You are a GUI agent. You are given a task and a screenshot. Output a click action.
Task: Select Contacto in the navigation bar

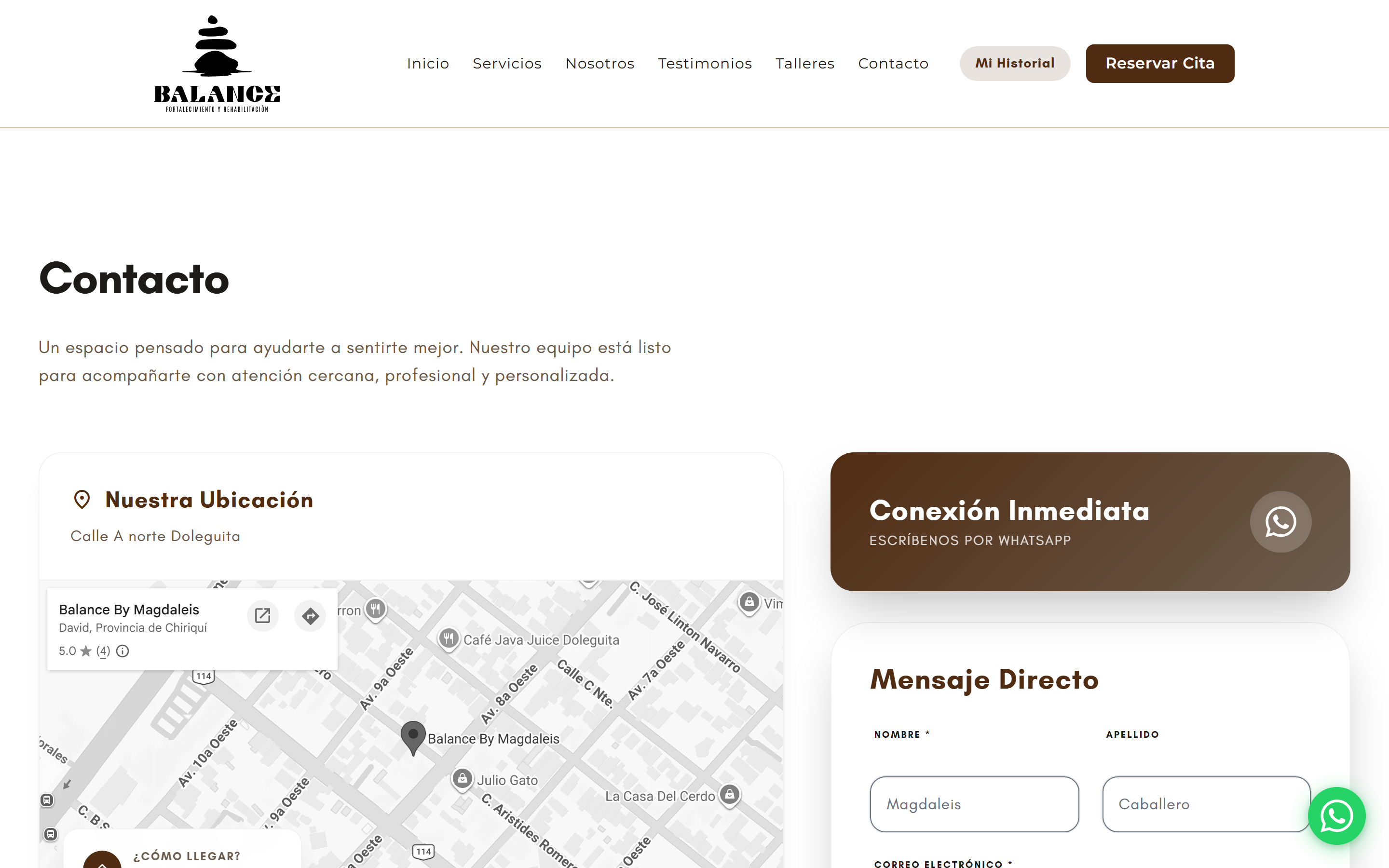coord(893,63)
